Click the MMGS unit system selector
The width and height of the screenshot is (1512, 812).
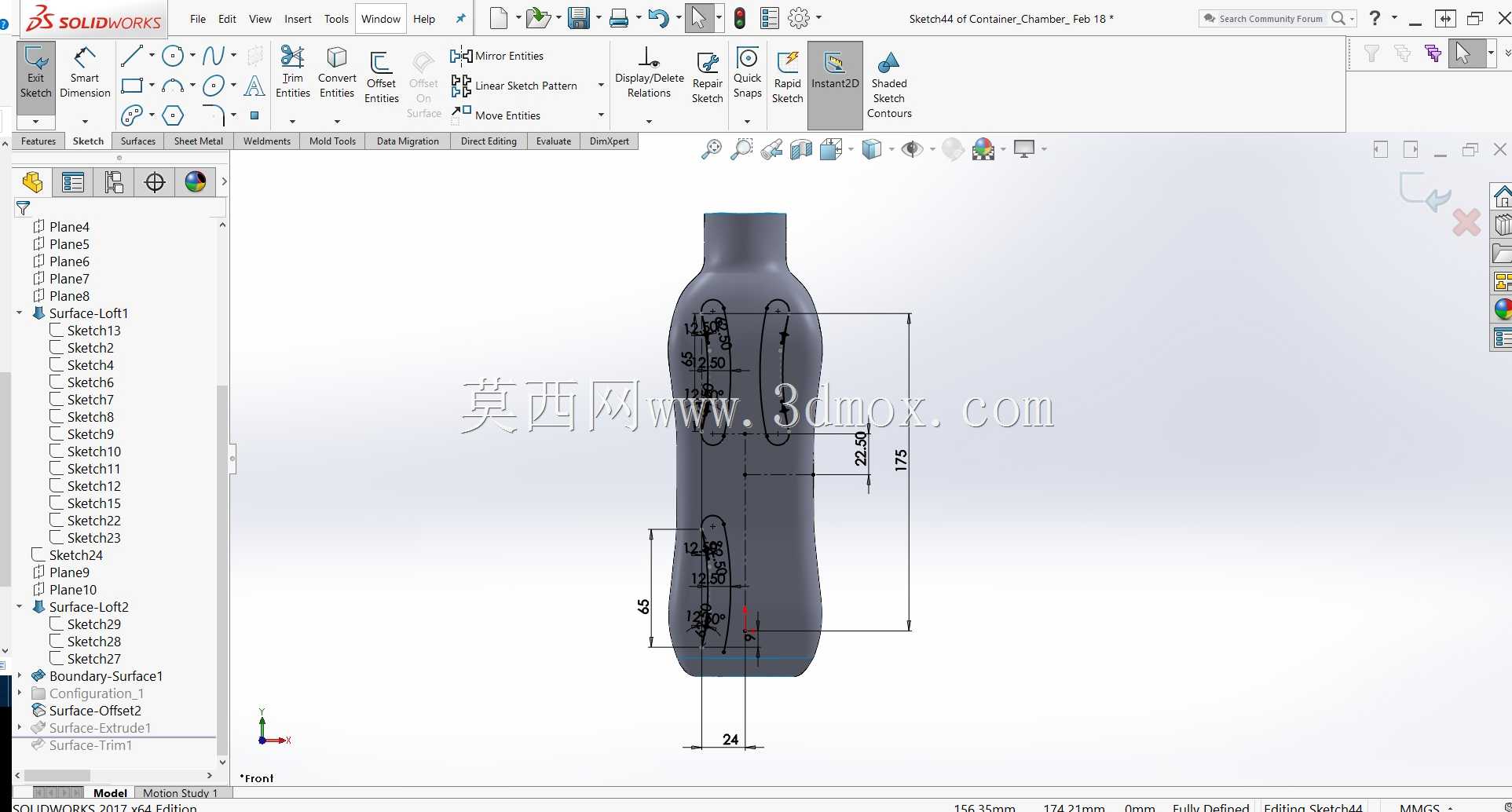[1419, 807]
